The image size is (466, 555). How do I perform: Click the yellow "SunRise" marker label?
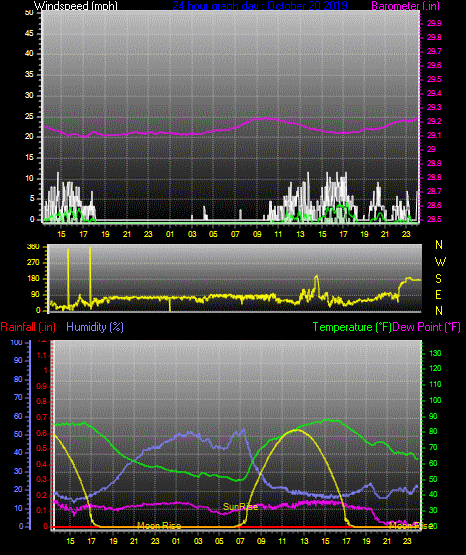coord(241,507)
